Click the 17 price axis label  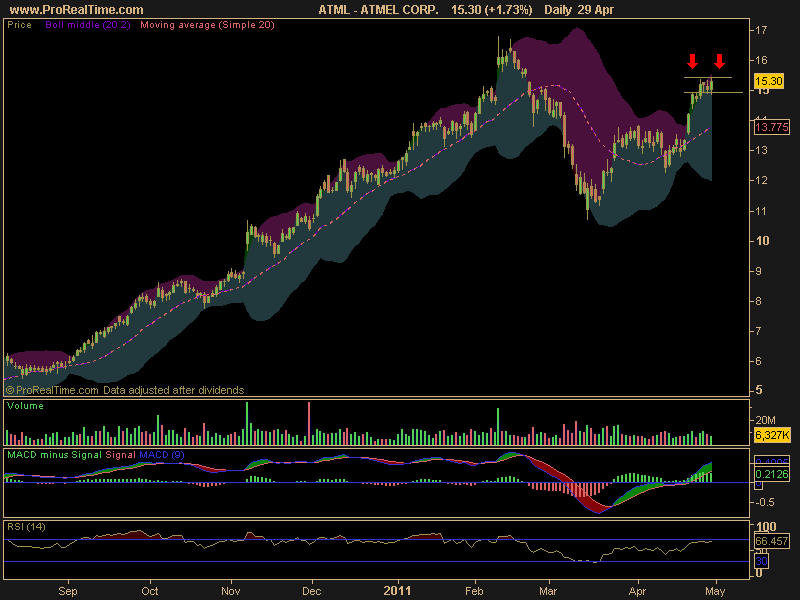(761, 30)
